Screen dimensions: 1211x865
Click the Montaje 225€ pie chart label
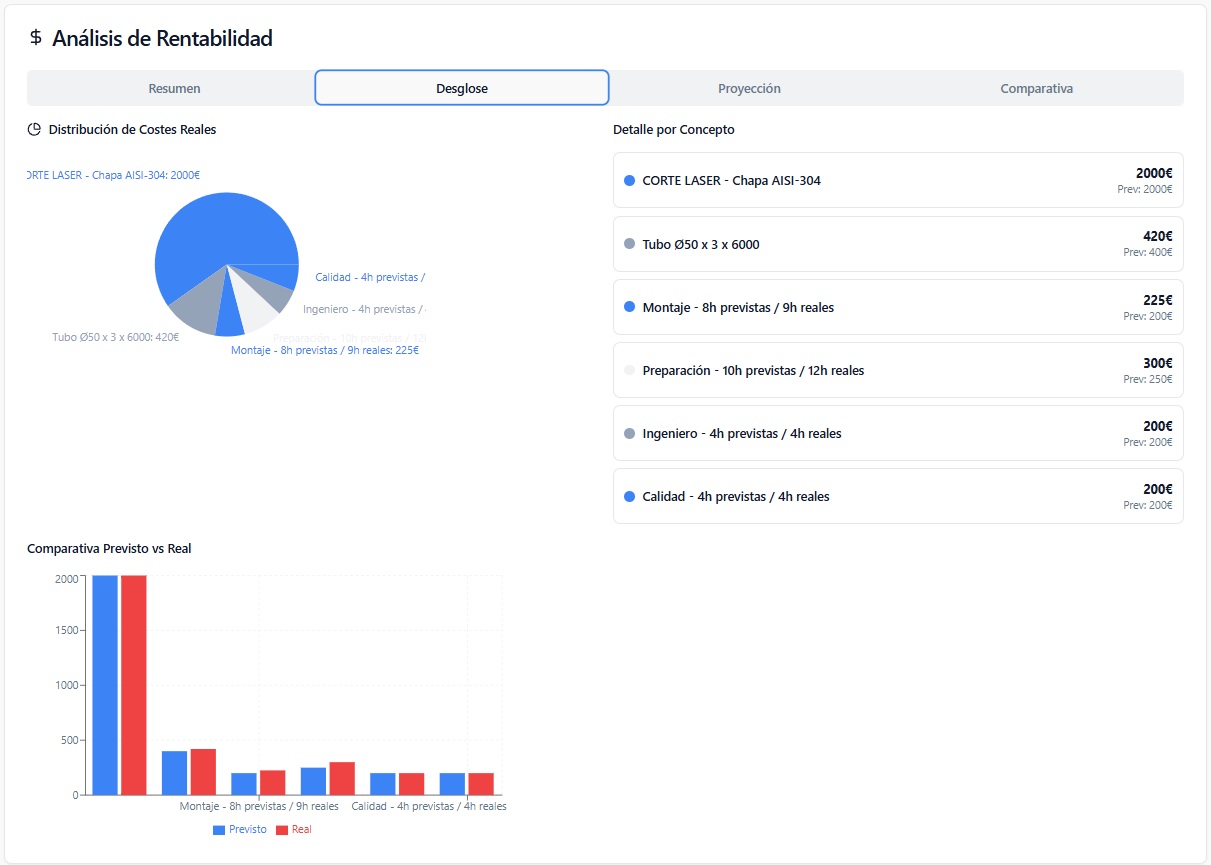tap(324, 350)
